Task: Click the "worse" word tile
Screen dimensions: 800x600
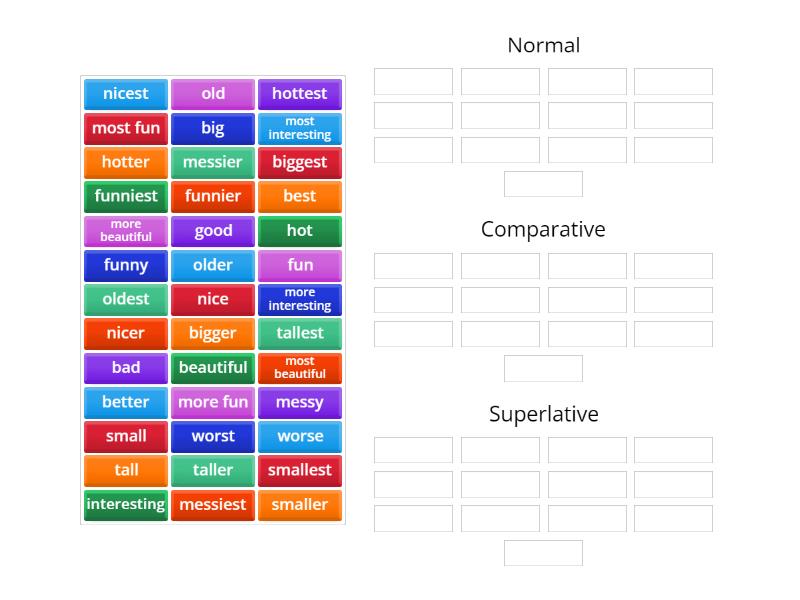Action: (300, 436)
